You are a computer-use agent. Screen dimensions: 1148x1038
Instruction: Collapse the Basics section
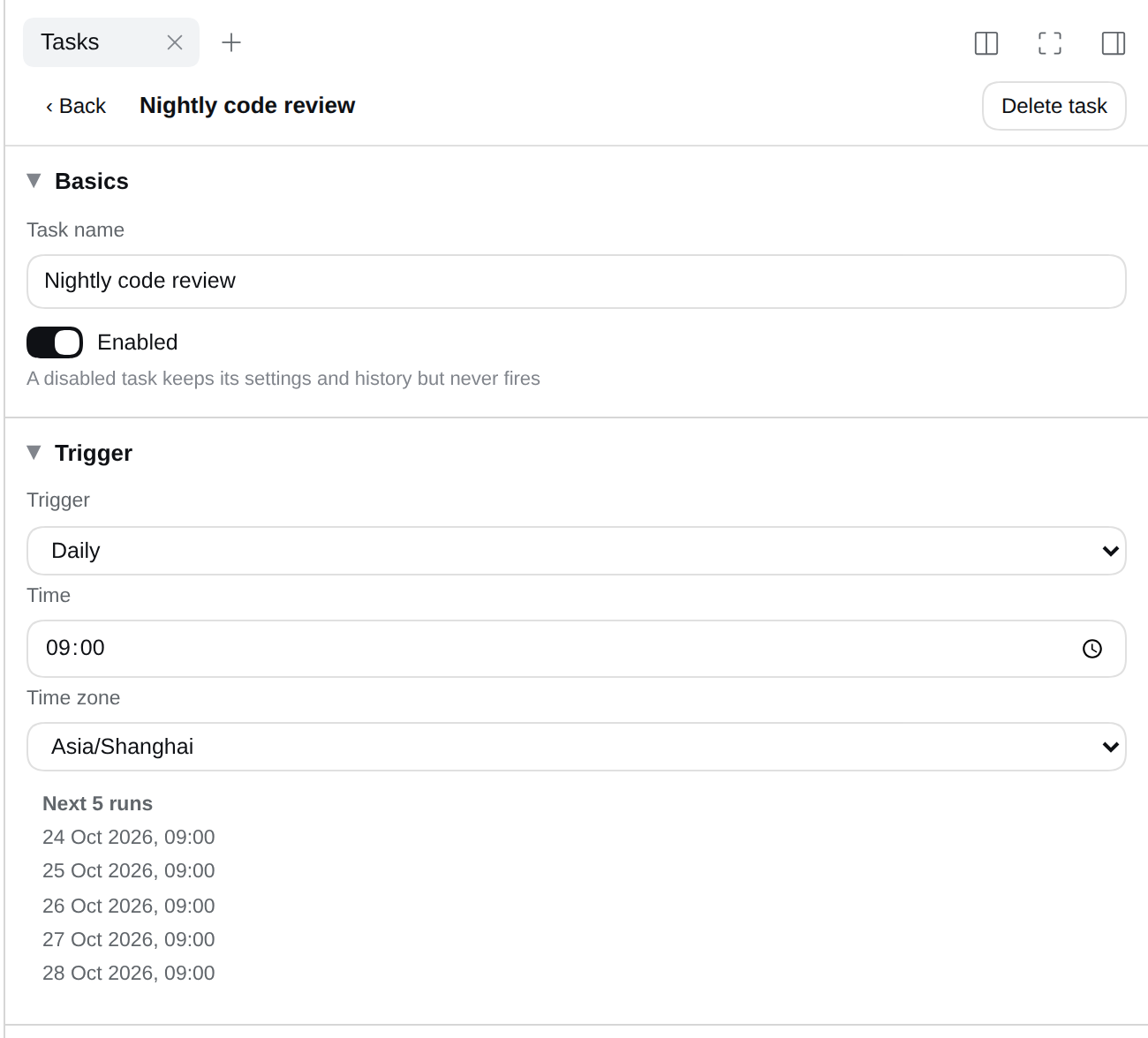coord(34,181)
